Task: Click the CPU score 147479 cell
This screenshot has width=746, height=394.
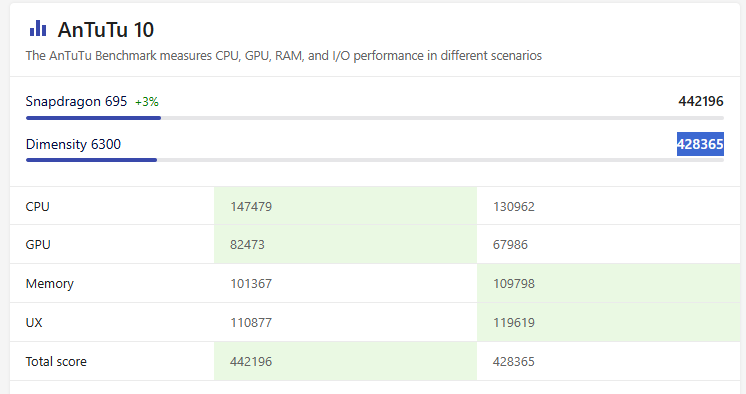Action: tap(345, 206)
